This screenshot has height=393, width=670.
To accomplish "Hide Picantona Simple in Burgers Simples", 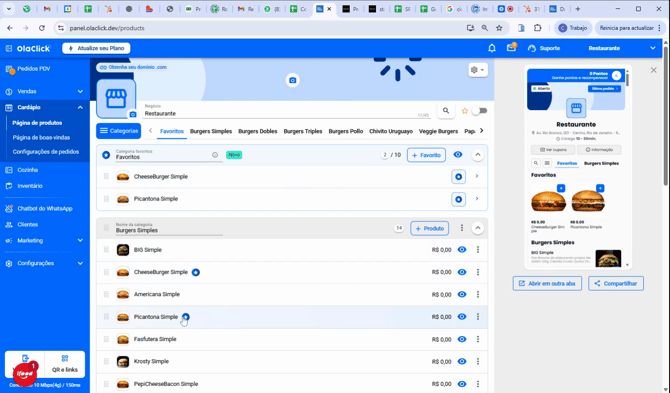I will click(462, 317).
